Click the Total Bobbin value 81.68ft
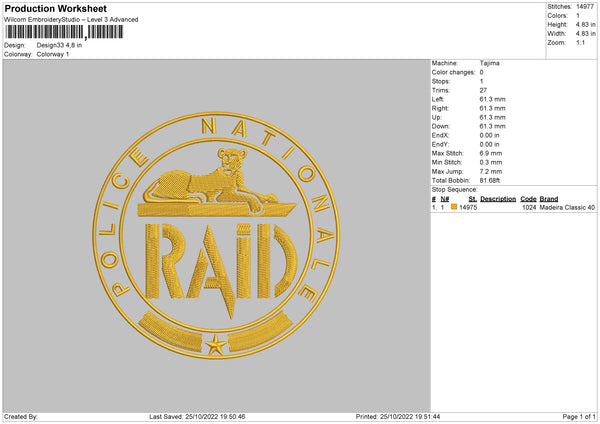This screenshot has height=424, width=600. coord(490,181)
